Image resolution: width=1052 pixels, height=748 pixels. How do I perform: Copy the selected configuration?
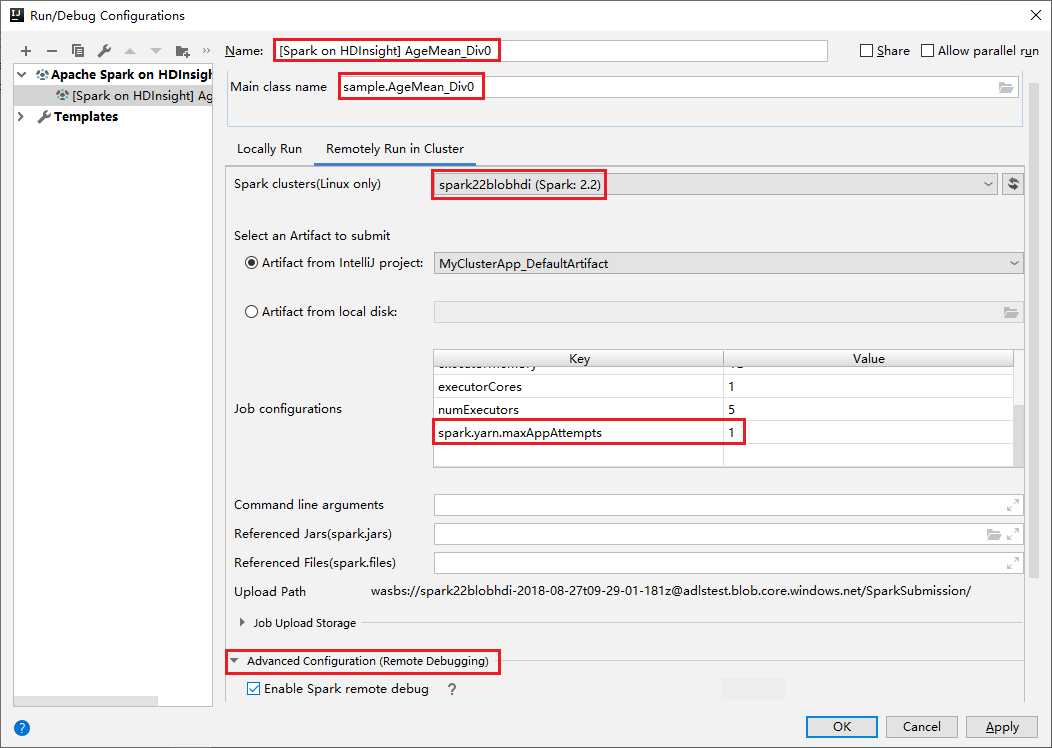[78, 51]
